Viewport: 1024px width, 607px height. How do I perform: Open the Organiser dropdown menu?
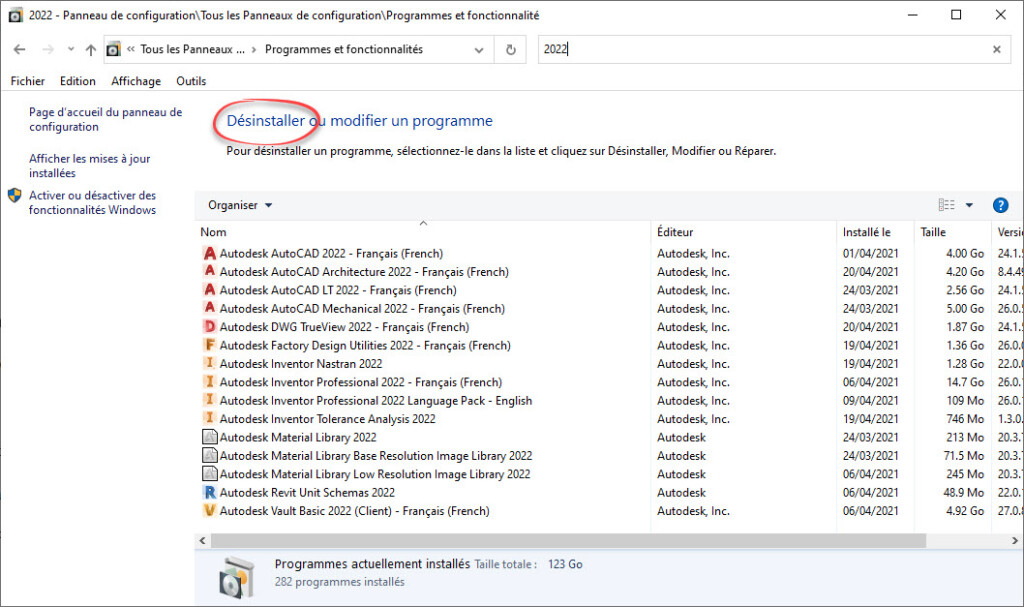point(237,205)
